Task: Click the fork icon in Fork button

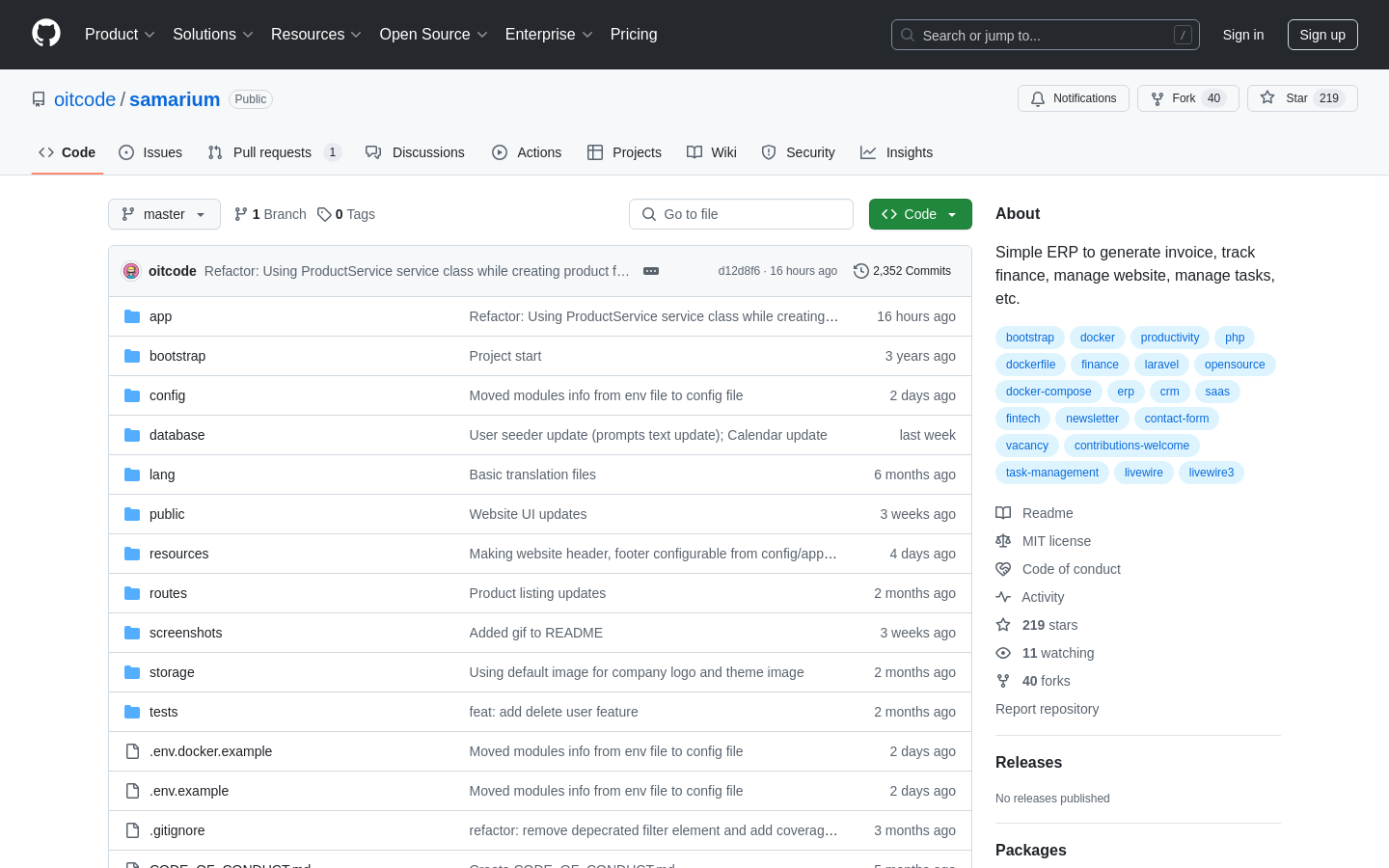Action: click(1157, 98)
